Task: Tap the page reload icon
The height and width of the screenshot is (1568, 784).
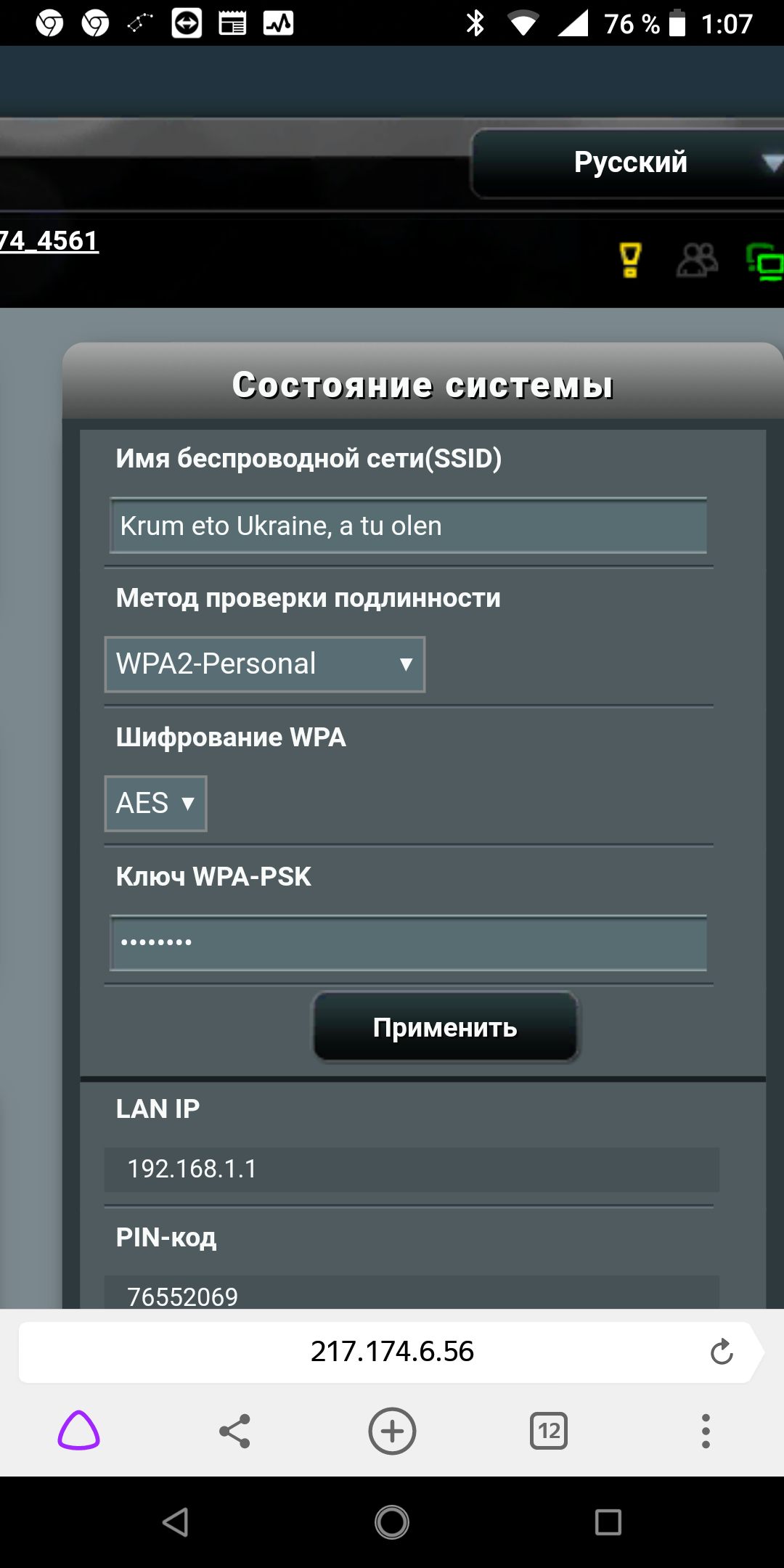Action: click(x=722, y=1352)
